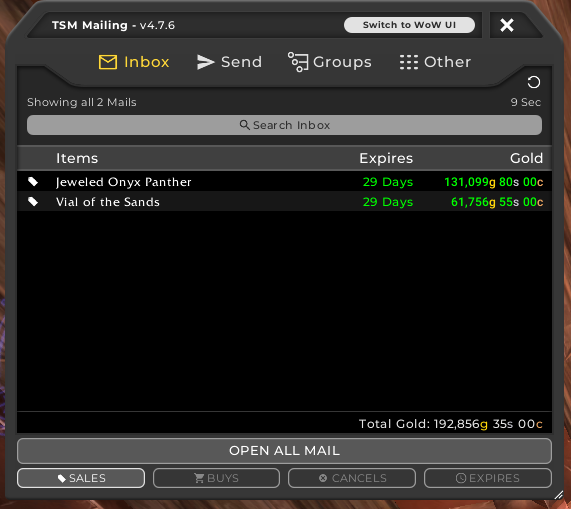Viewport: 571px width, 509px height.
Task: Click 29 Days in Jeweled Onyx Panther row
Action: click(x=388, y=182)
